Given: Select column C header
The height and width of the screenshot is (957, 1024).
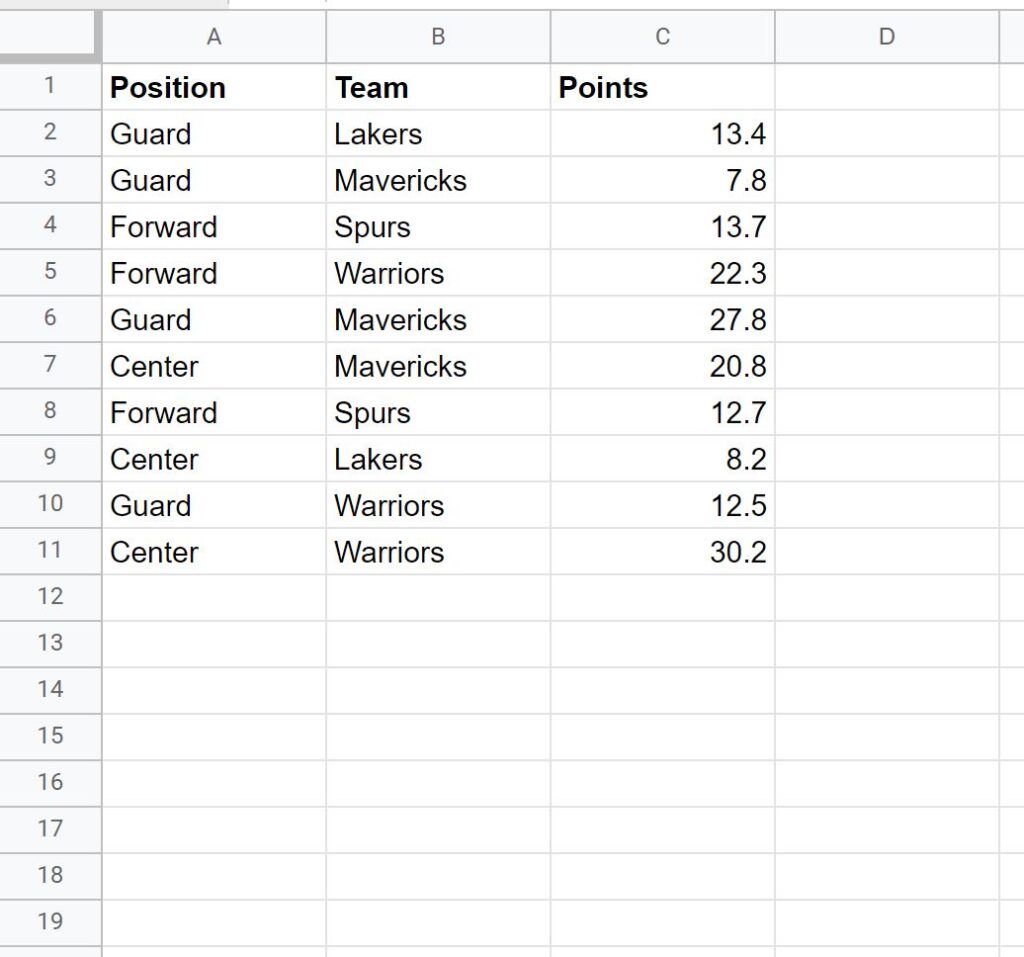Looking at the screenshot, I should [x=662, y=37].
